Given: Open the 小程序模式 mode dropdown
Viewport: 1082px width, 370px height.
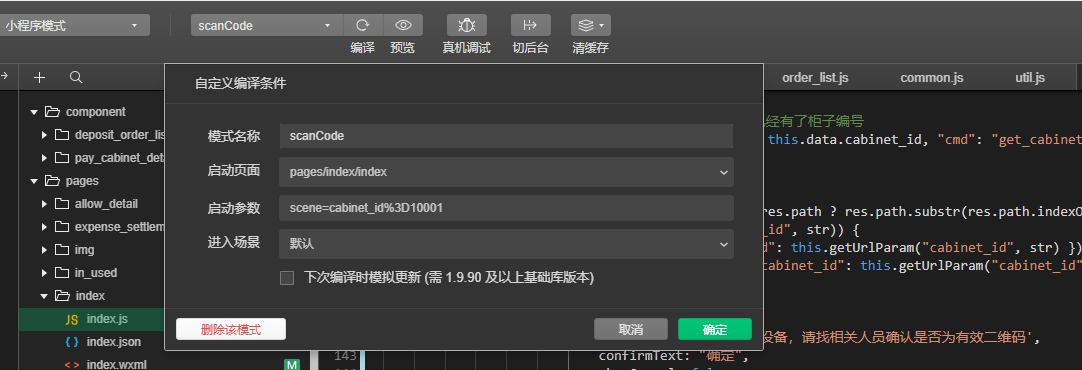Looking at the screenshot, I should [75, 26].
